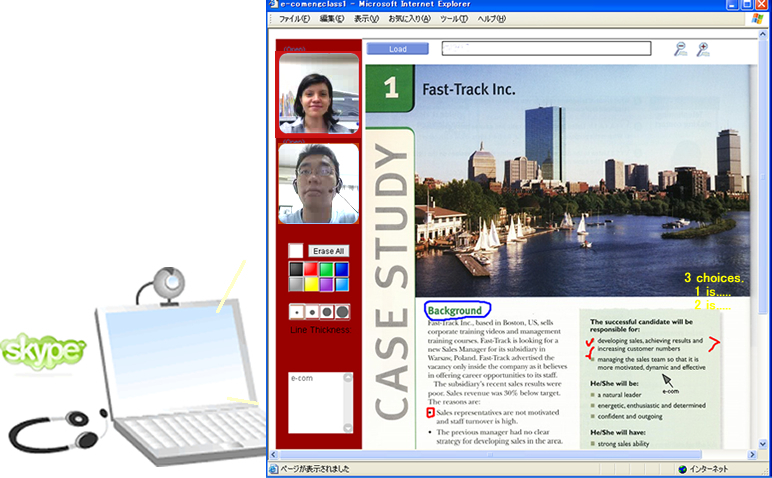Select the second line thickness option
The image size is (772, 478).
312,312
